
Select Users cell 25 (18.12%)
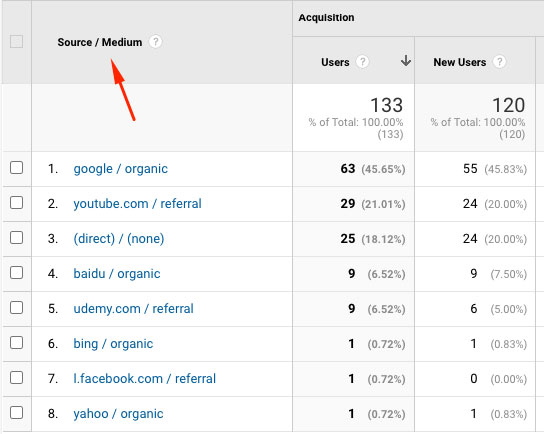373,239
